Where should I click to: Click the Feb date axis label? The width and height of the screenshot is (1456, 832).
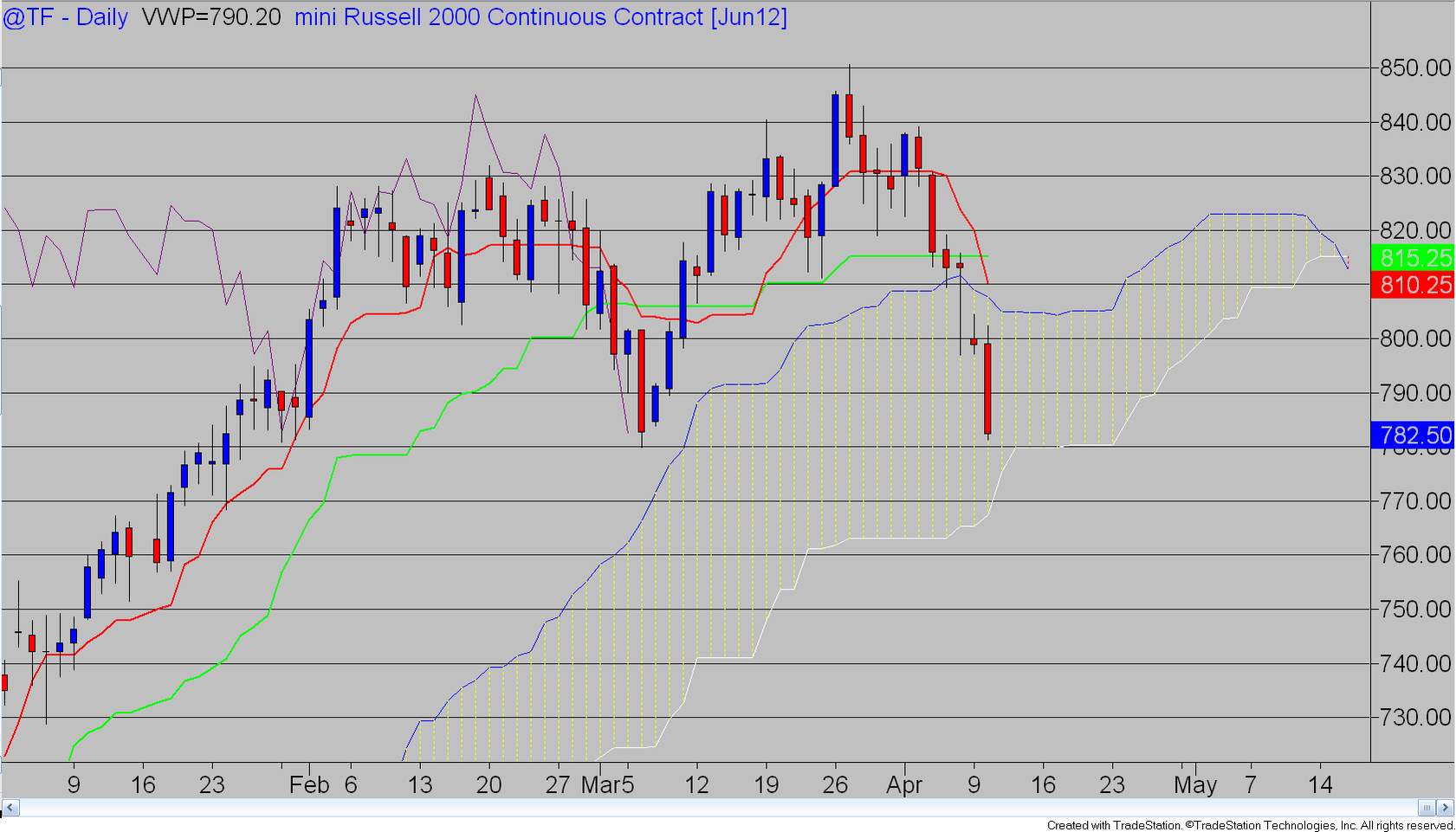[x=309, y=785]
